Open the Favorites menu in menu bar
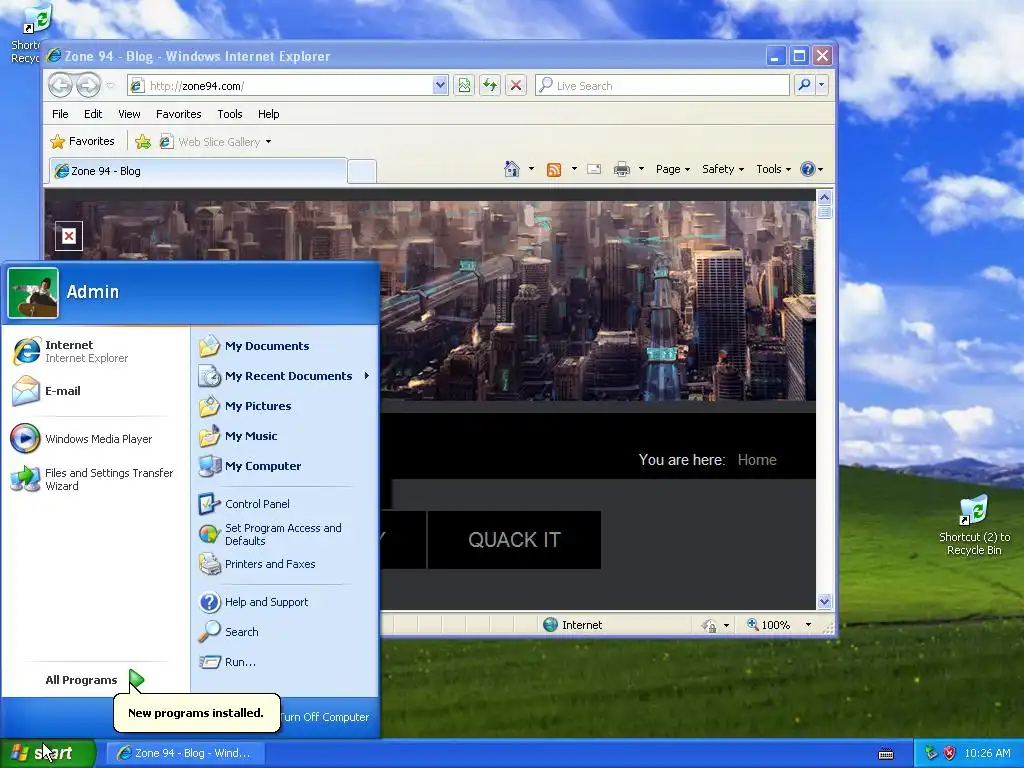The width and height of the screenshot is (1024, 768). coord(178,114)
